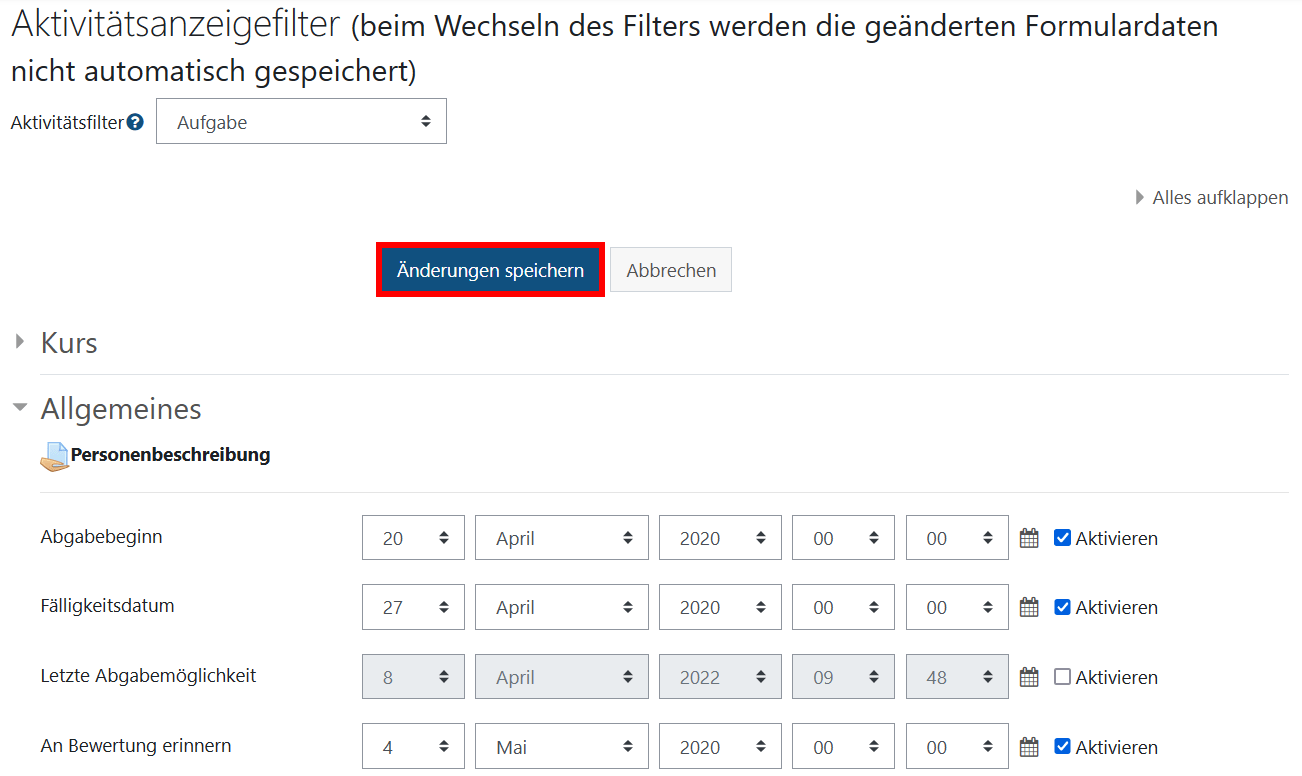The width and height of the screenshot is (1302, 776).
Task: Click the assignment icon beside Personenbeschreibung
Action: coord(54,455)
